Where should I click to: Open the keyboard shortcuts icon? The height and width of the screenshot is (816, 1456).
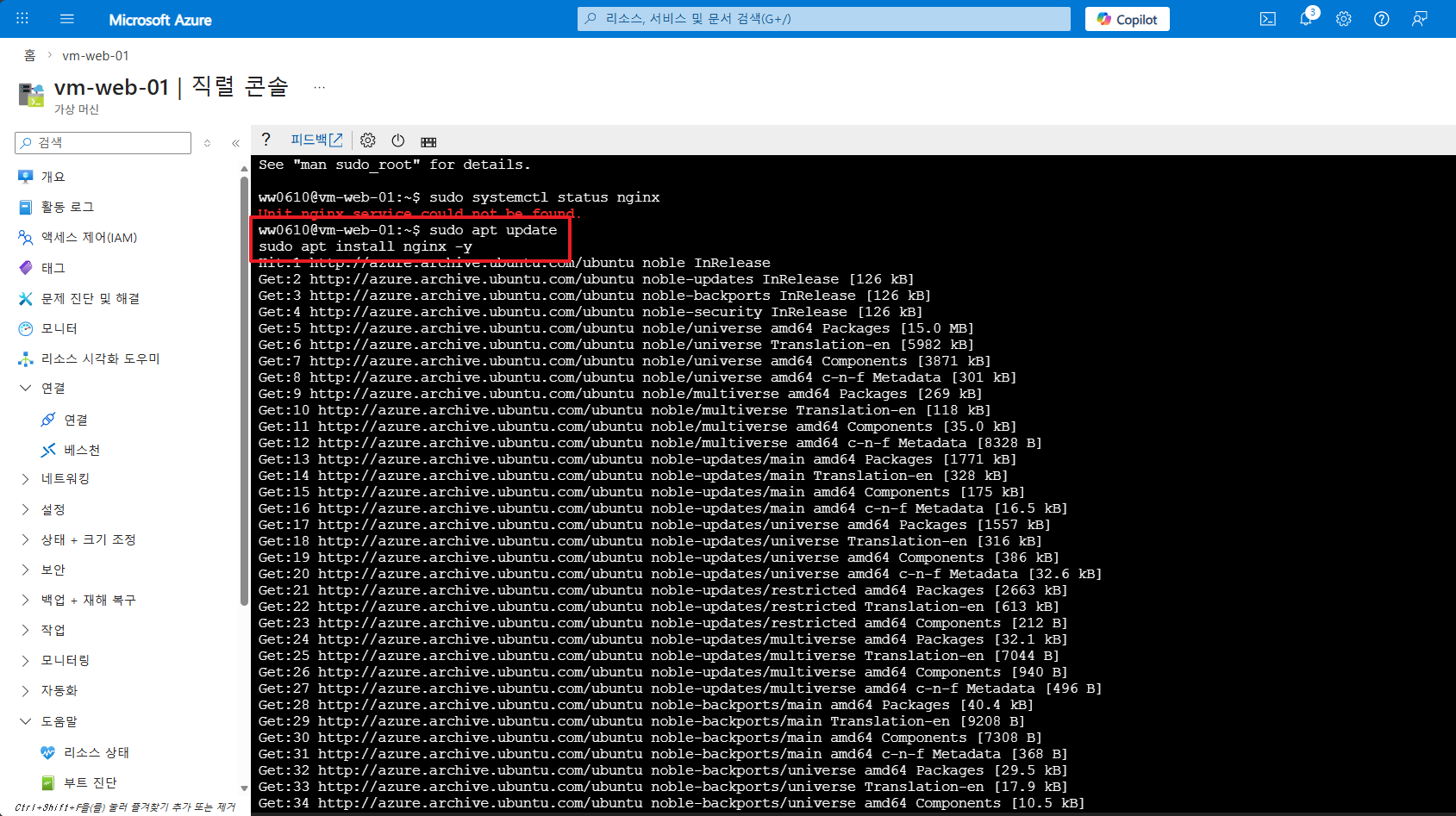[x=428, y=141]
